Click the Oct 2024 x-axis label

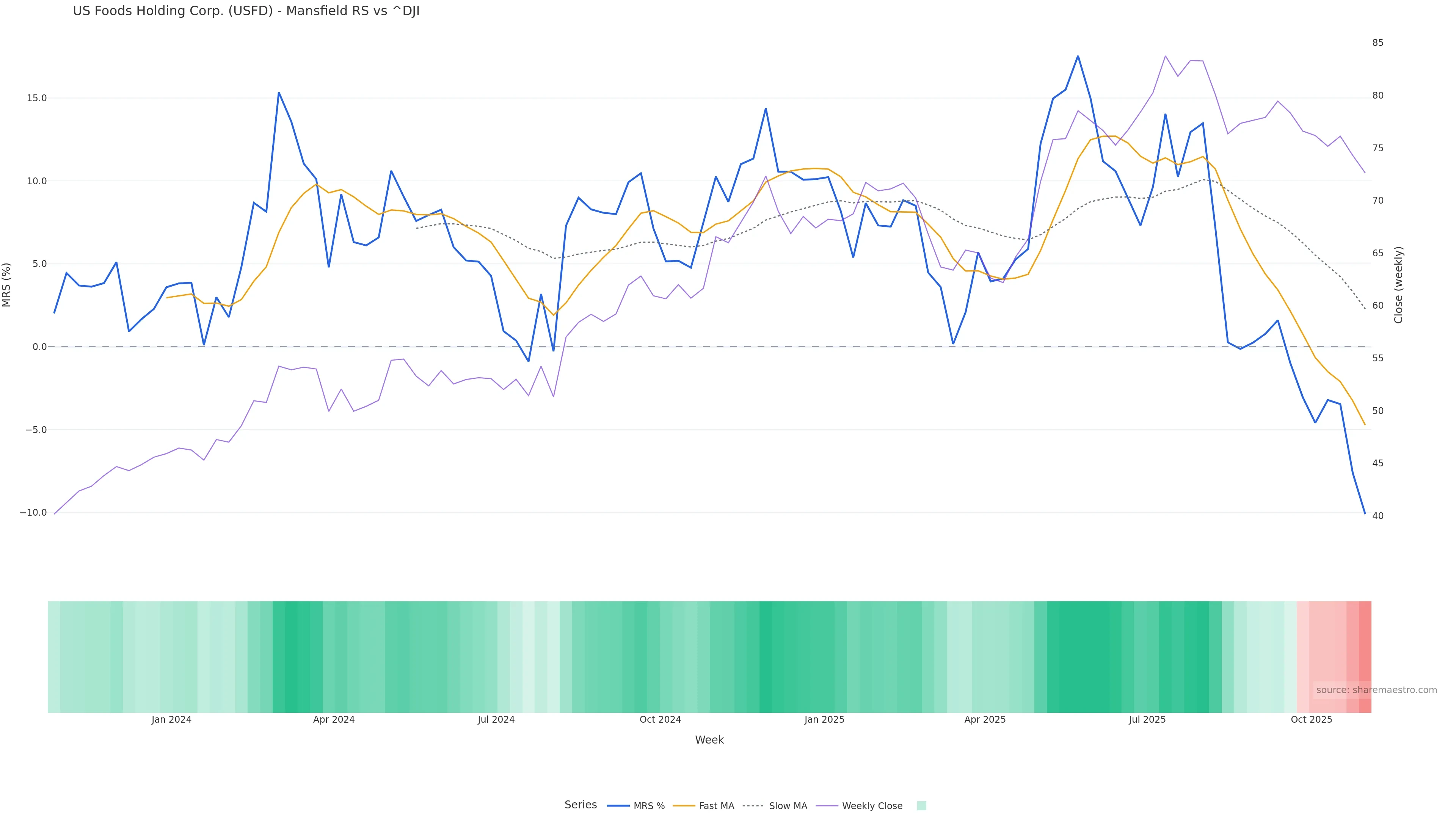[x=660, y=720]
